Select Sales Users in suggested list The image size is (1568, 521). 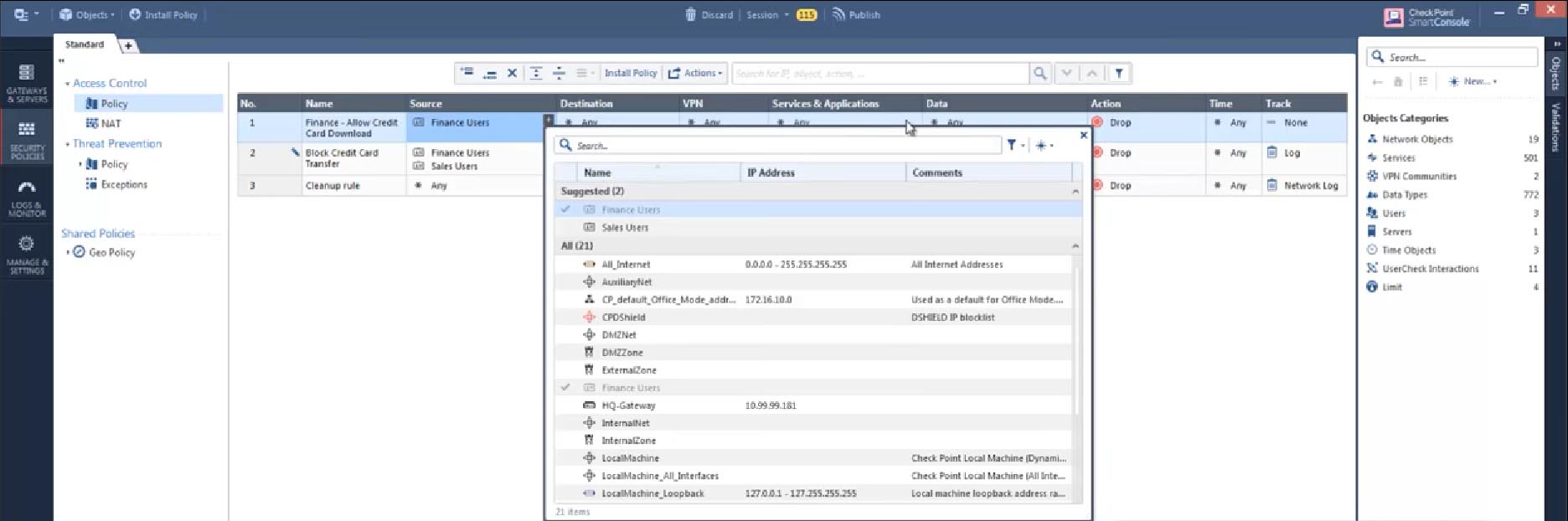625,228
